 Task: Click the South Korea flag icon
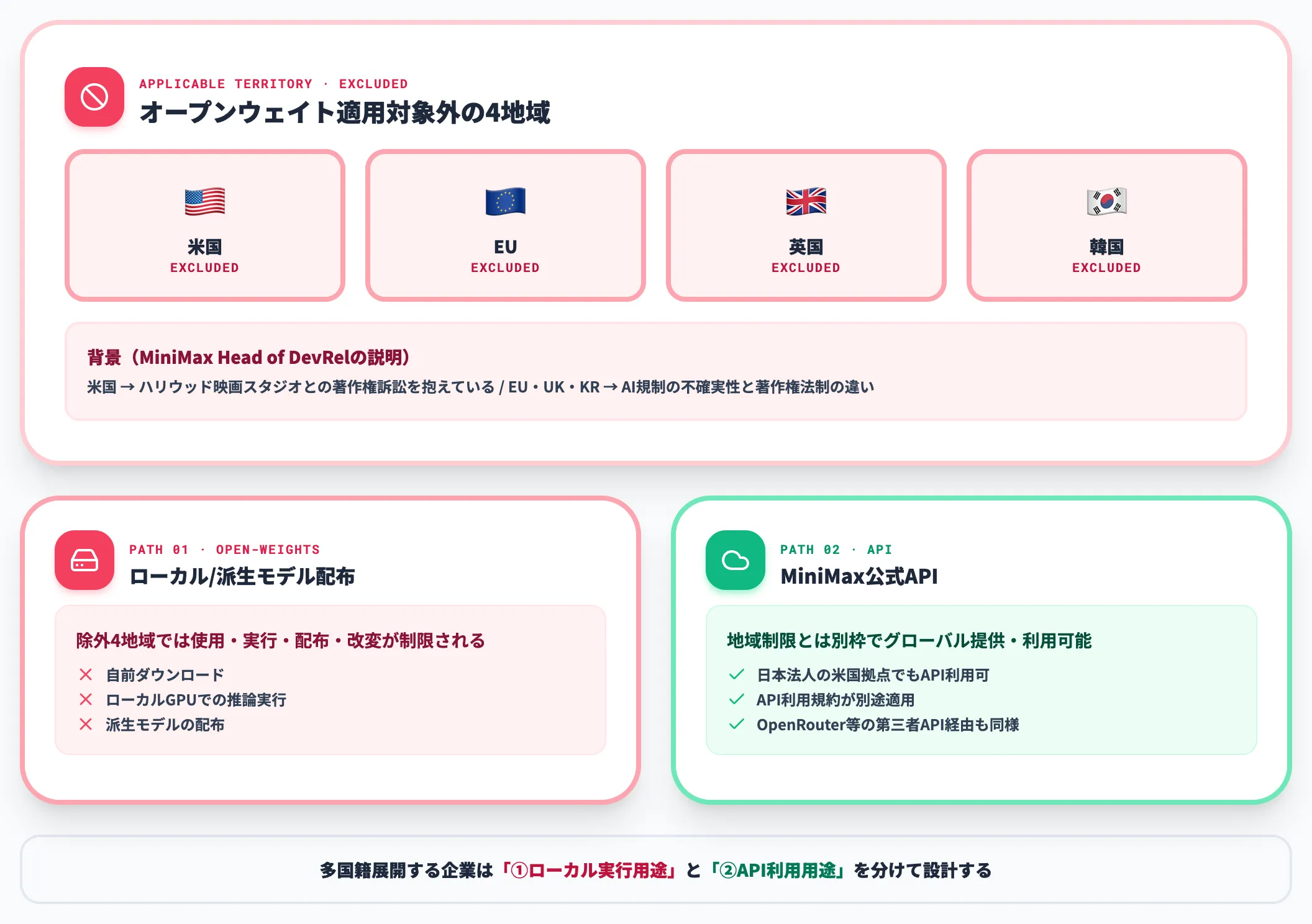1107,201
